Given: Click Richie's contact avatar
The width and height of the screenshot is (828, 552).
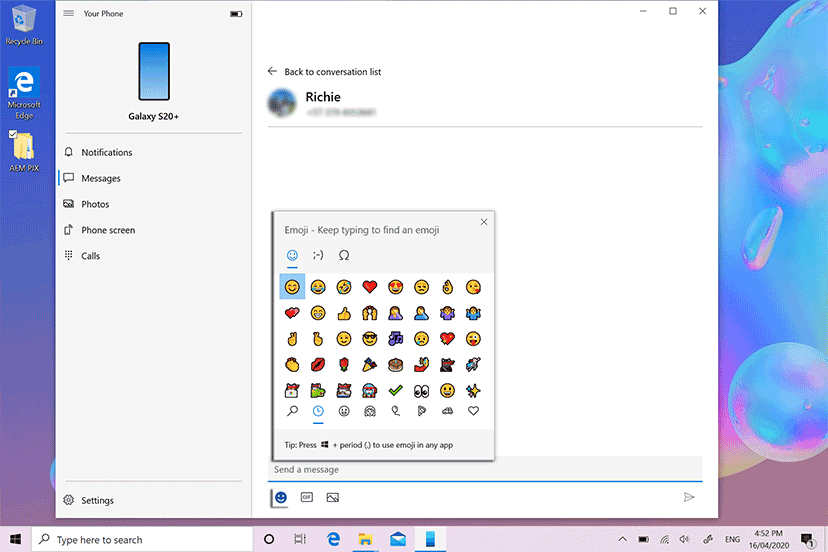Looking at the screenshot, I should click(282, 102).
